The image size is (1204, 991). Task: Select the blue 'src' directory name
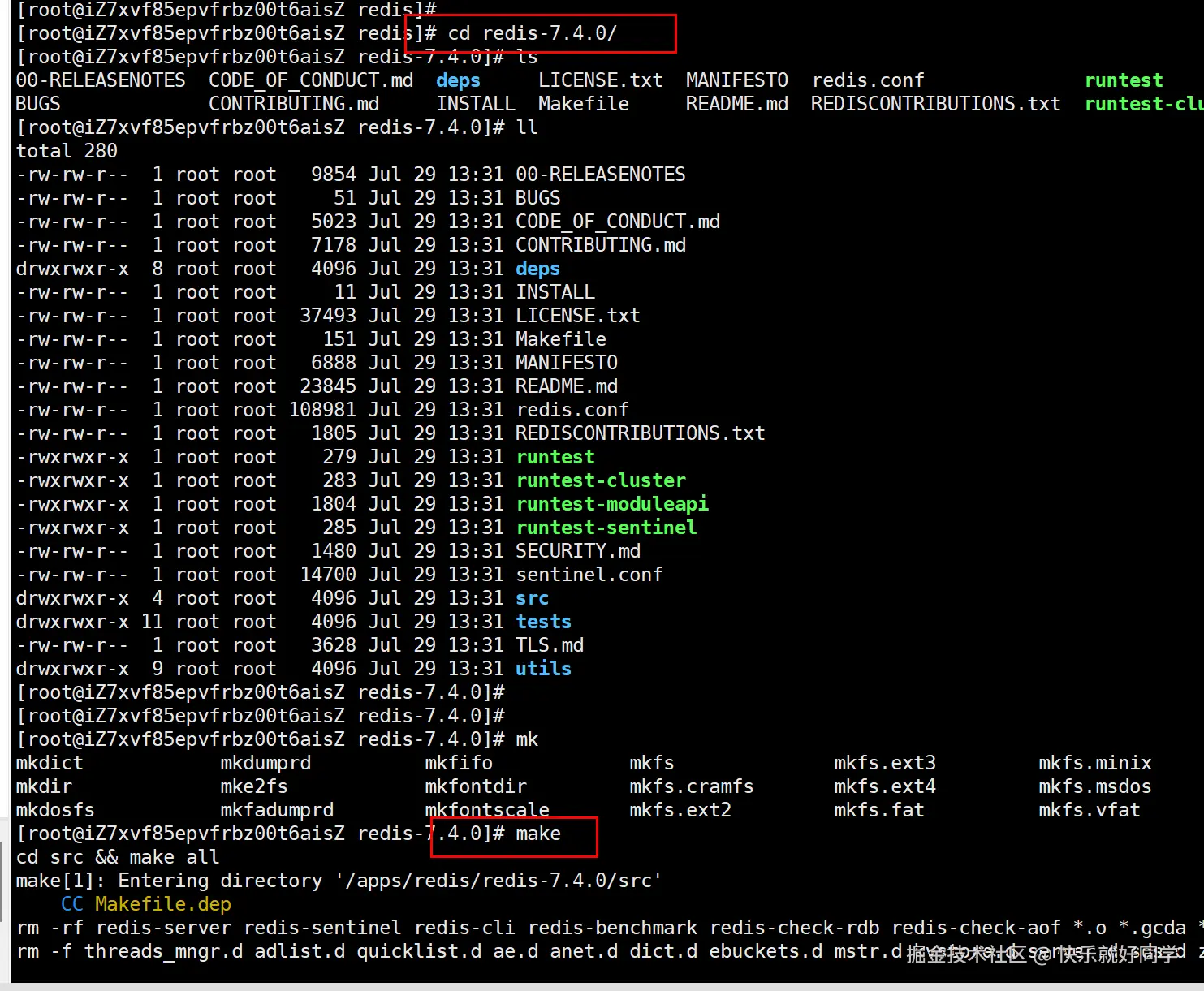tap(533, 598)
